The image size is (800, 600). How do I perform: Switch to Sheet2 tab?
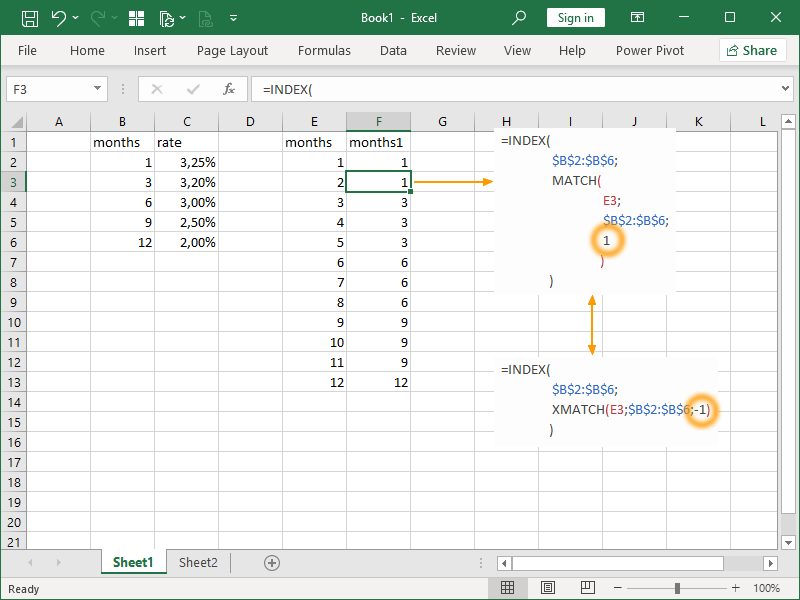click(198, 563)
